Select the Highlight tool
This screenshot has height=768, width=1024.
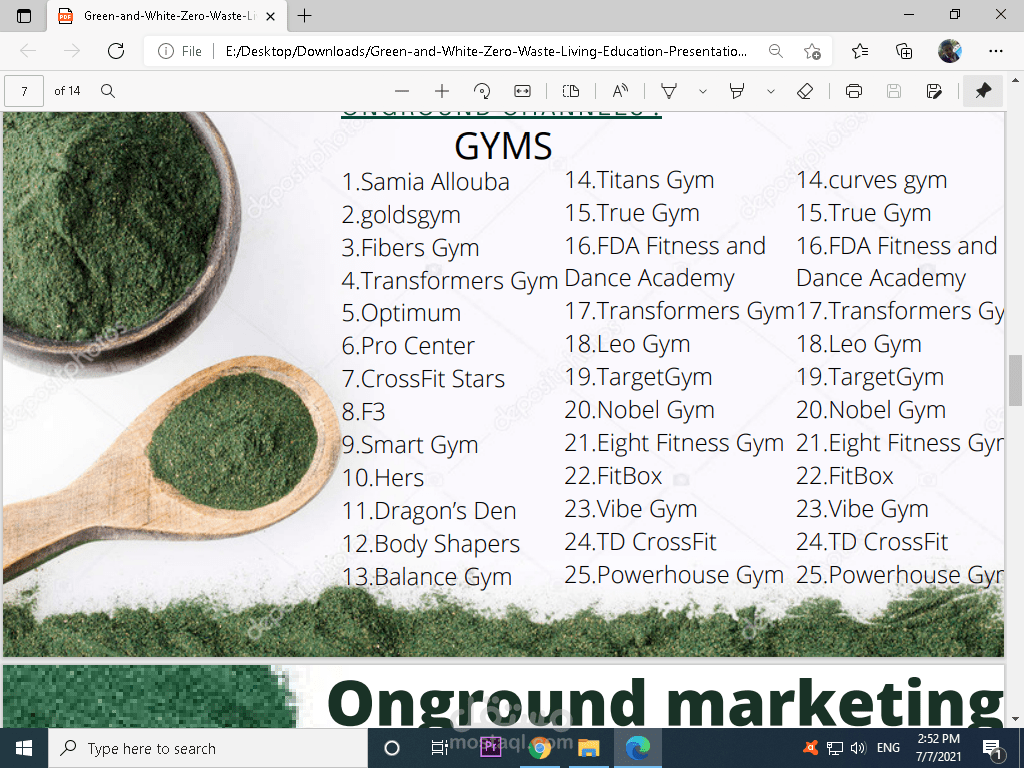(737, 91)
